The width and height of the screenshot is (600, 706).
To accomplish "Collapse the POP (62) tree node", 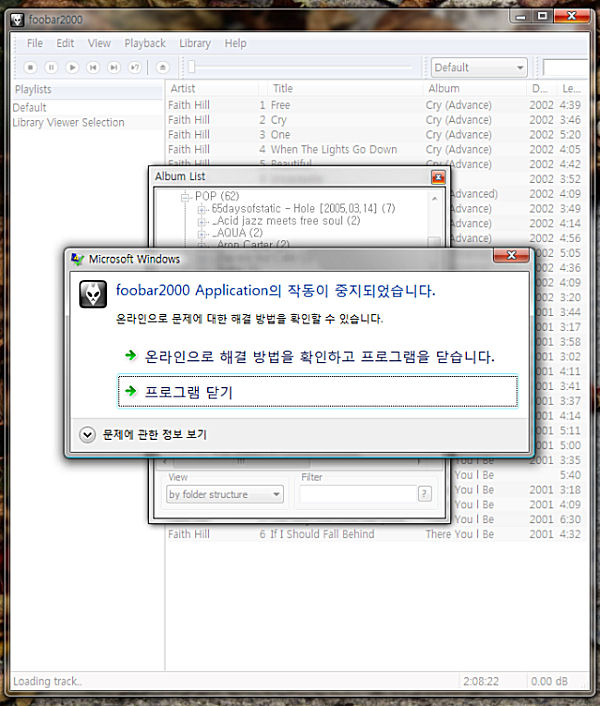I will (x=185, y=197).
